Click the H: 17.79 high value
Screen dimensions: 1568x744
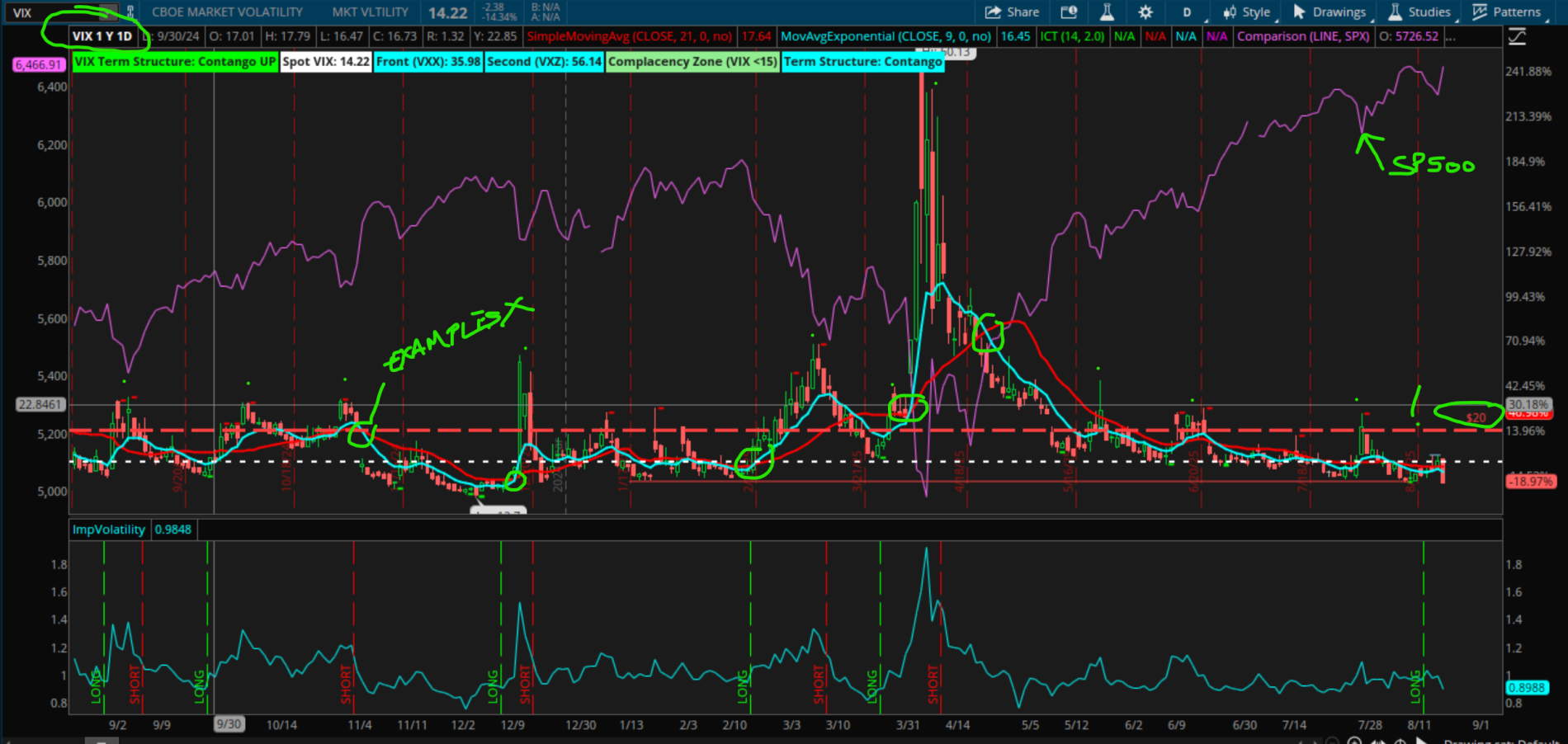287,36
